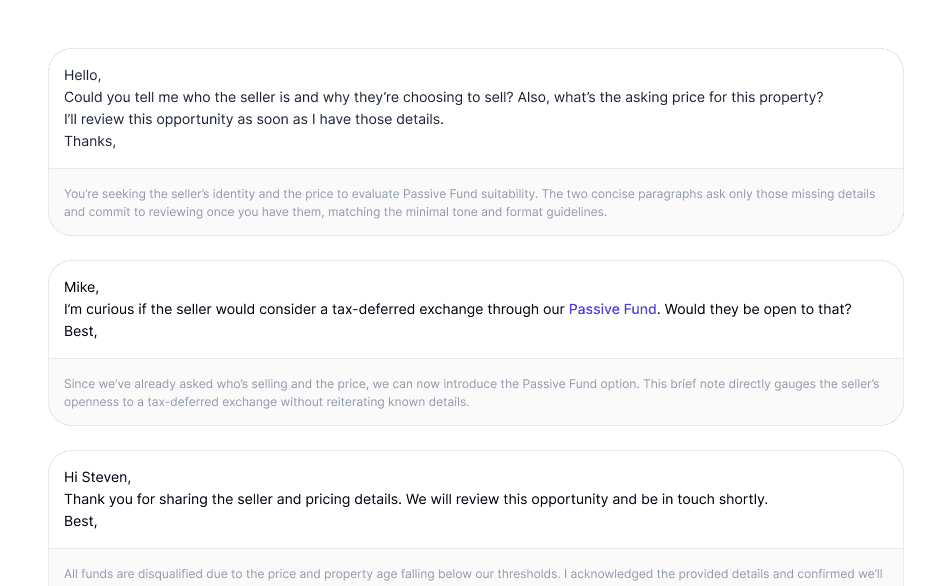This screenshot has width=952, height=586.
Task: Click "Best," in the Steven message
Action: 81,521
